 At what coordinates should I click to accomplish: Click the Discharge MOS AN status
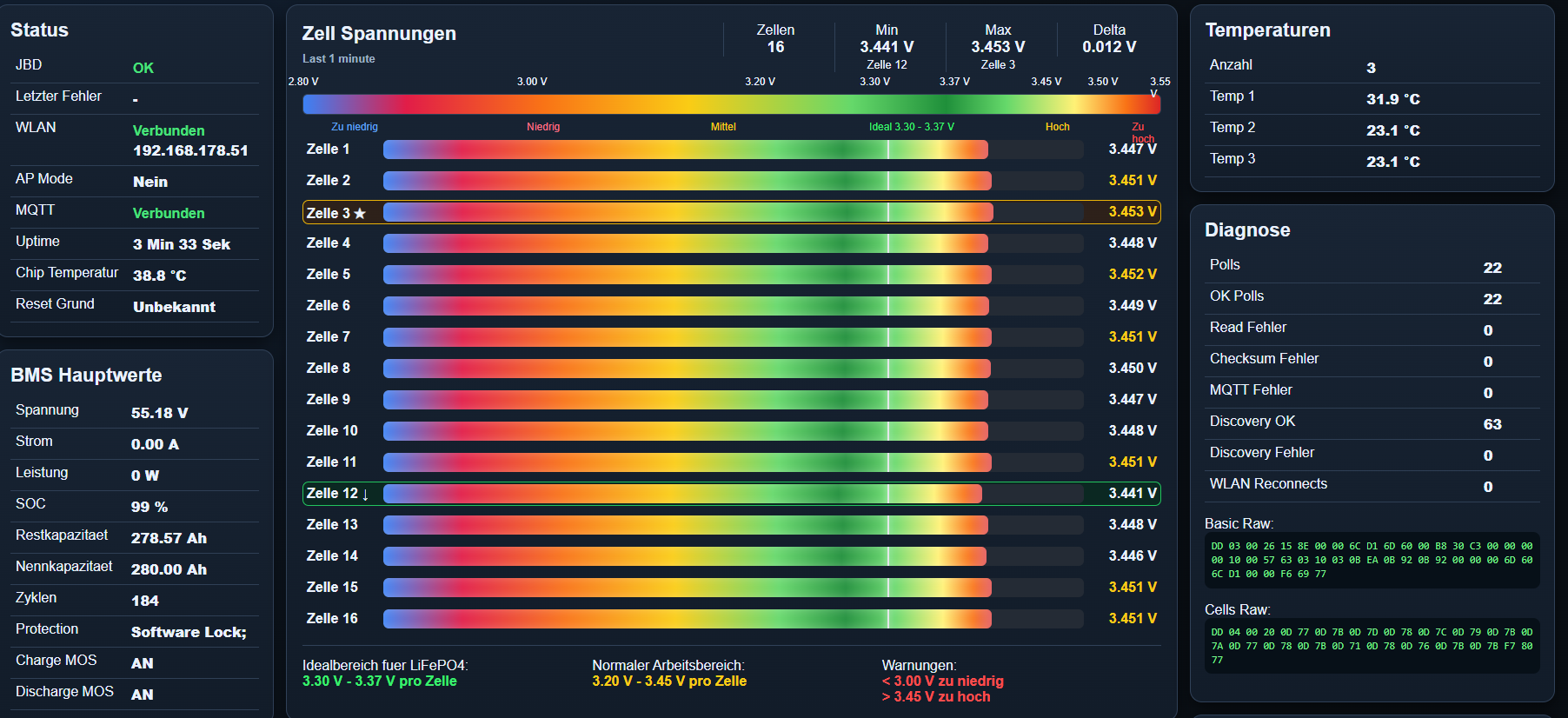tap(143, 695)
